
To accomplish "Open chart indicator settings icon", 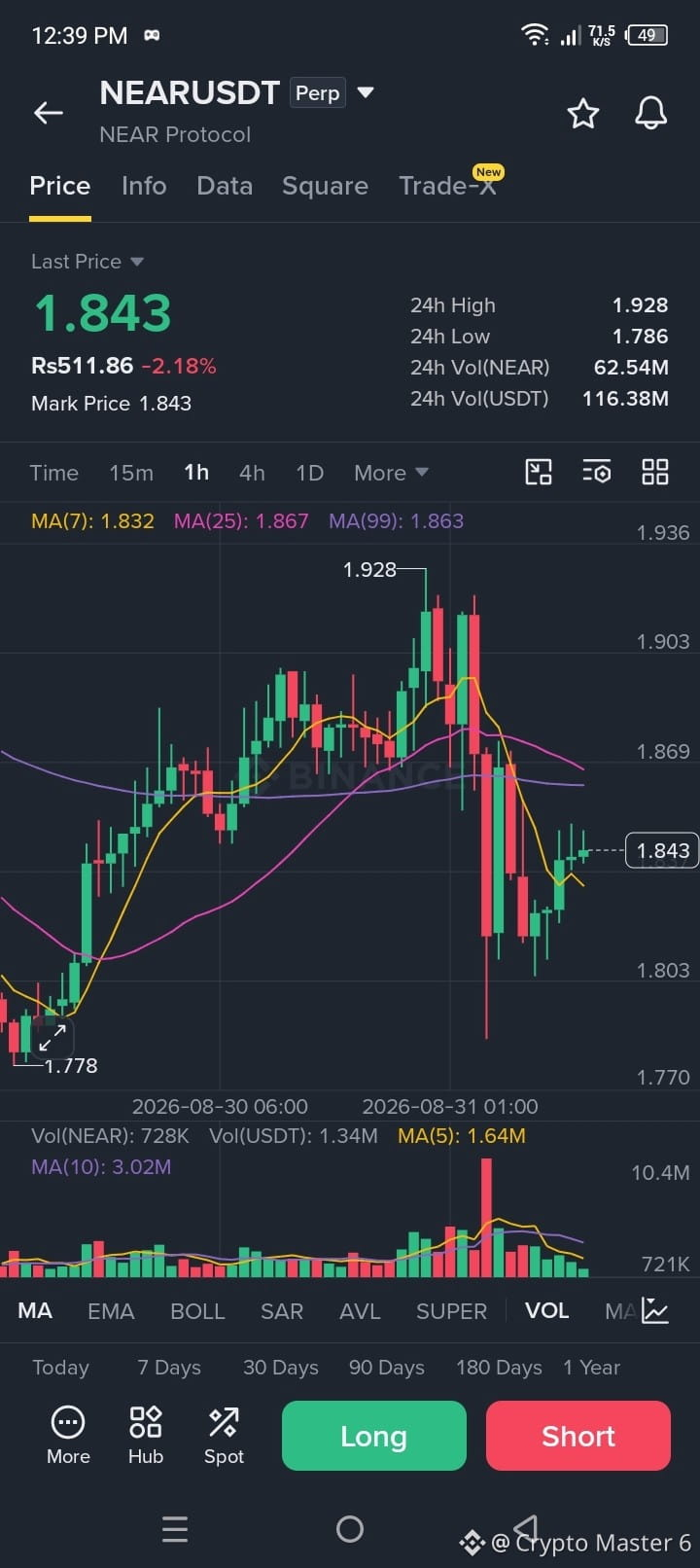I will tap(597, 473).
